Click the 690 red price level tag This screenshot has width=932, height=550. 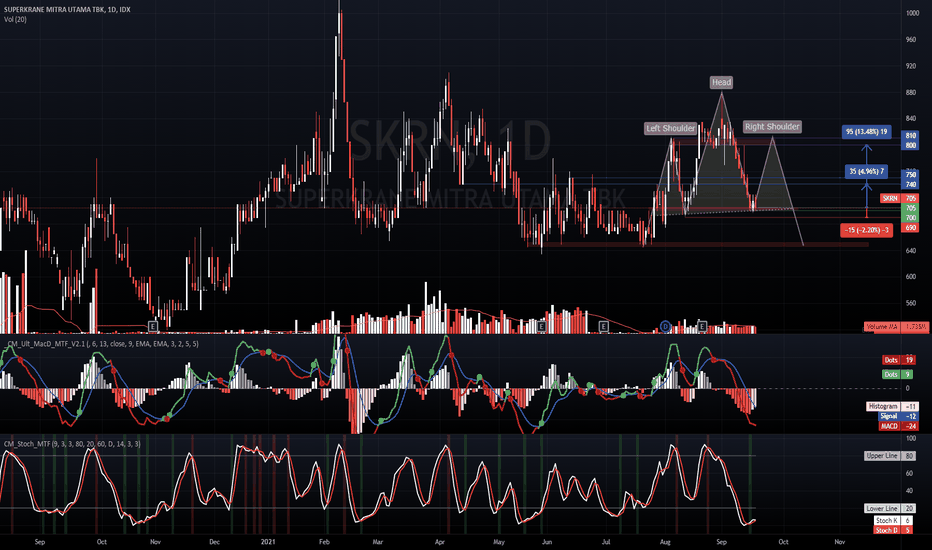(x=911, y=228)
